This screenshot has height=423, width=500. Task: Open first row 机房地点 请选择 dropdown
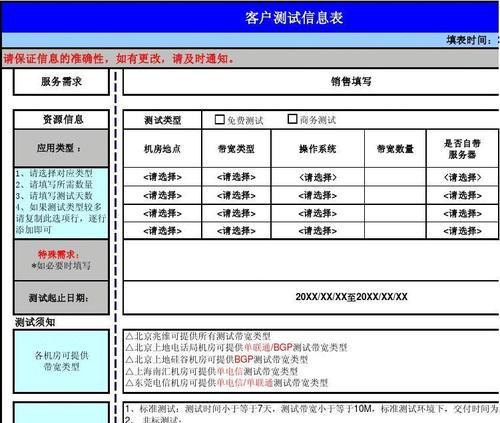(x=163, y=177)
